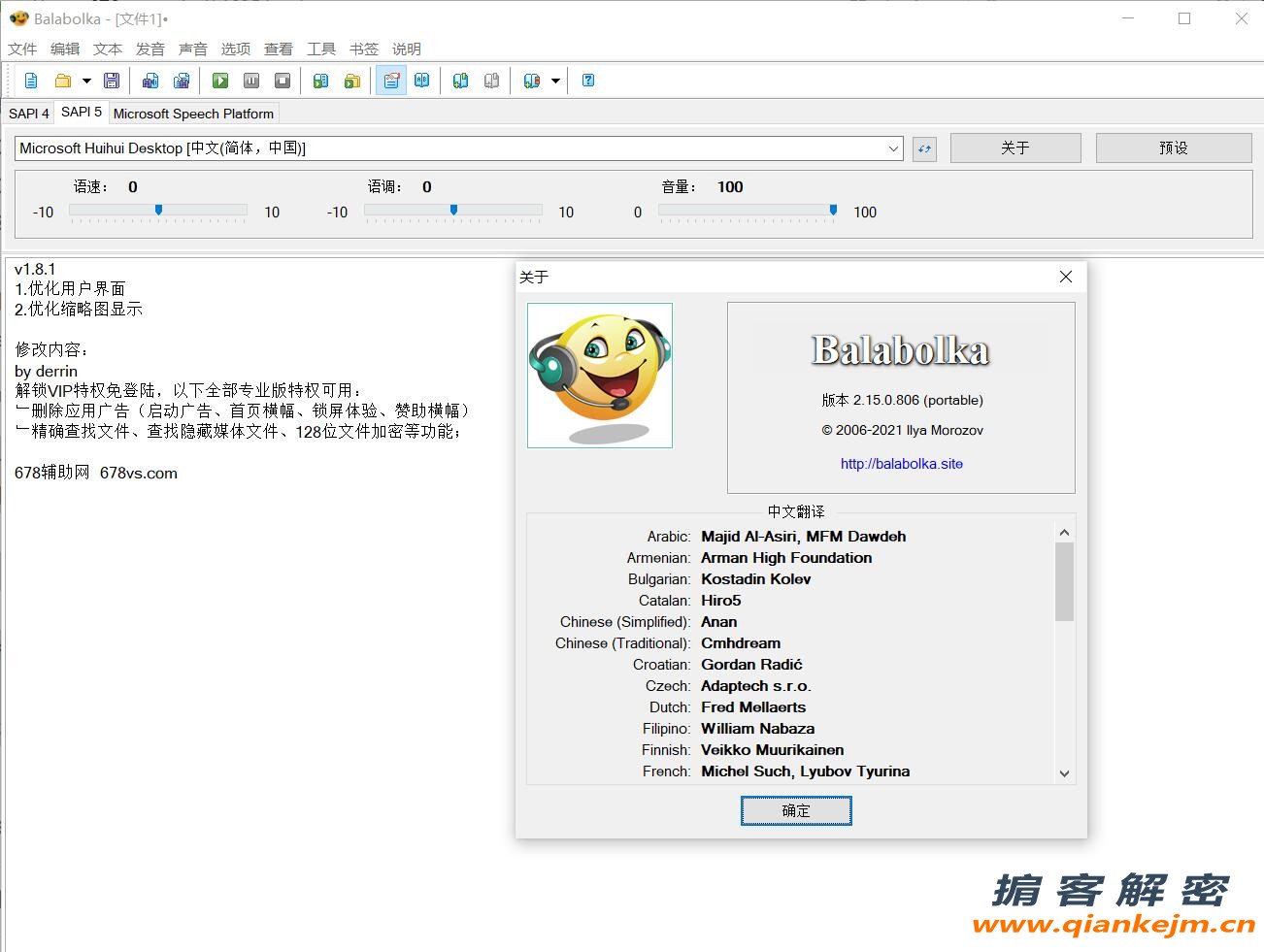Expand the arrow beside the bookmark icon
The height and width of the screenshot is (952, 1264).
pyautogui.click(x=555, y=81)
